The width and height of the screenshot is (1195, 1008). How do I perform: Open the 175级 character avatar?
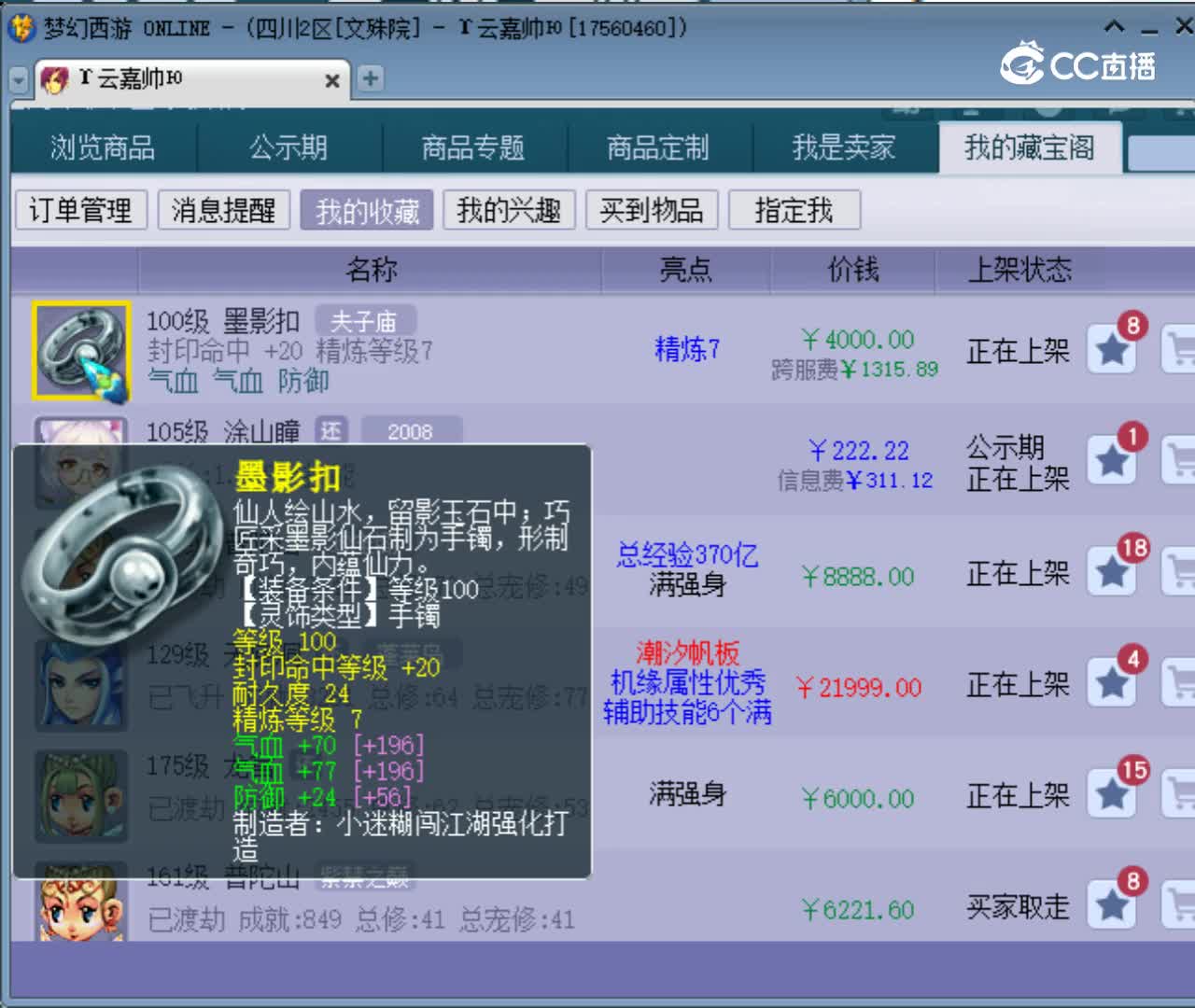[x=81, y=796]
